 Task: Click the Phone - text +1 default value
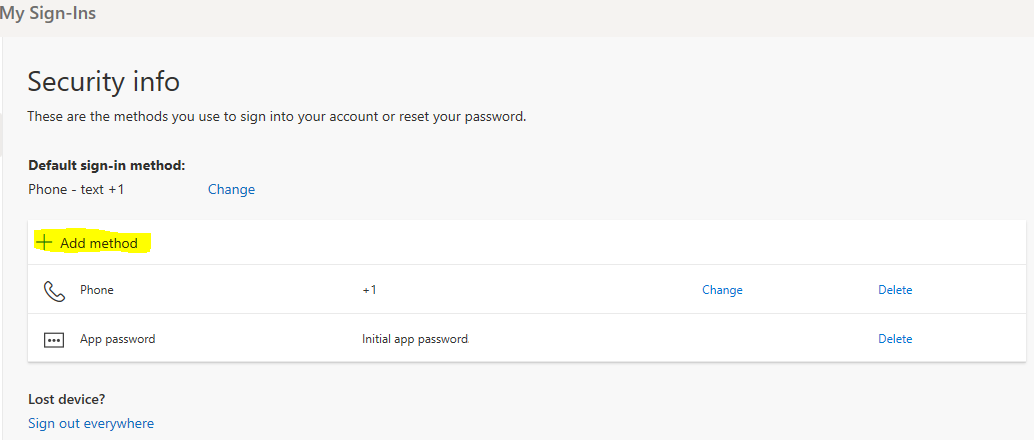coord(76,189)
